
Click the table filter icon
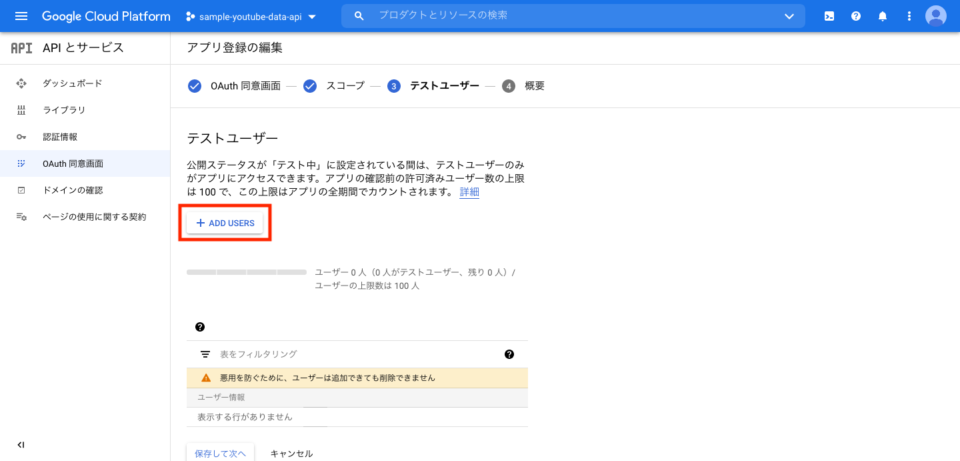pyautogui.click(x=205, y=354)
